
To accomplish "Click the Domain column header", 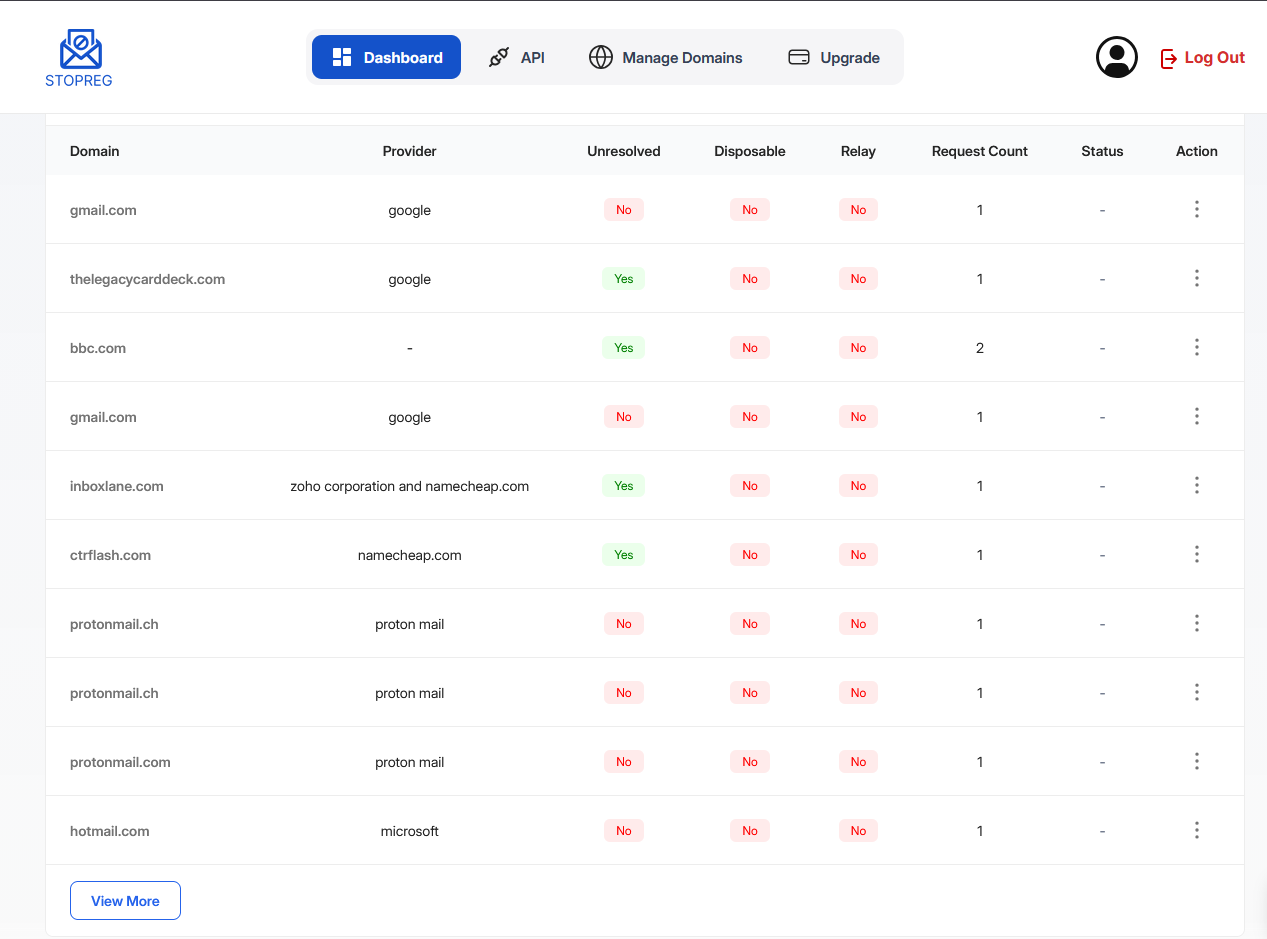I will point(94,151).
